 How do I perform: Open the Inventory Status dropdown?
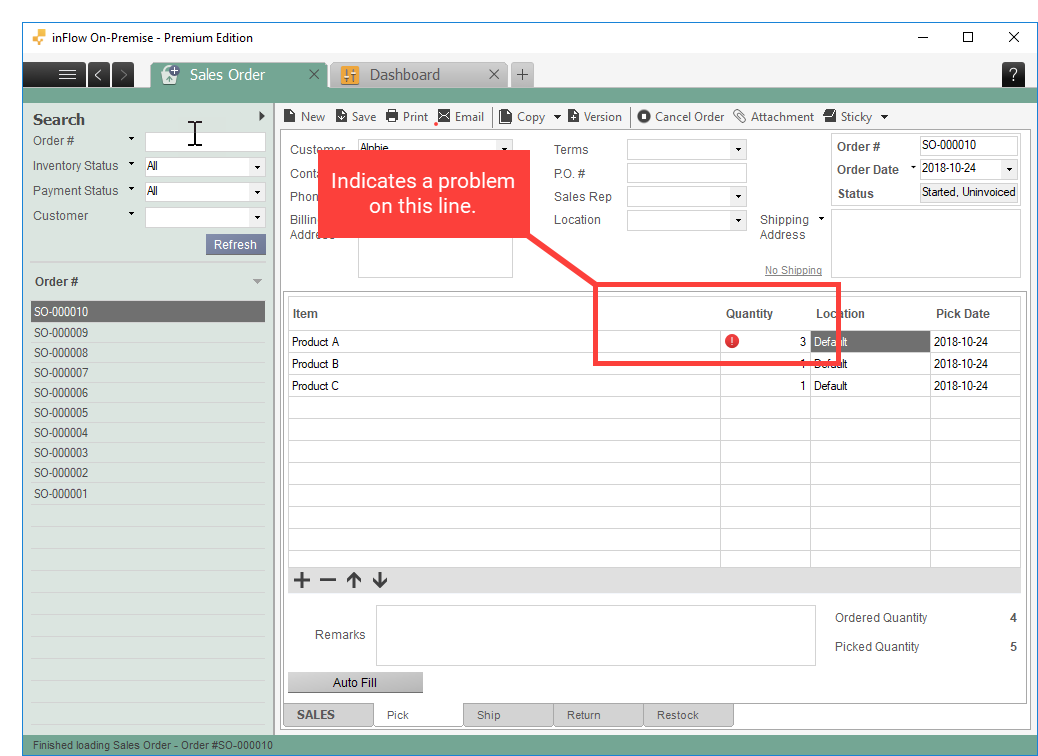click(x=258, y=167)
